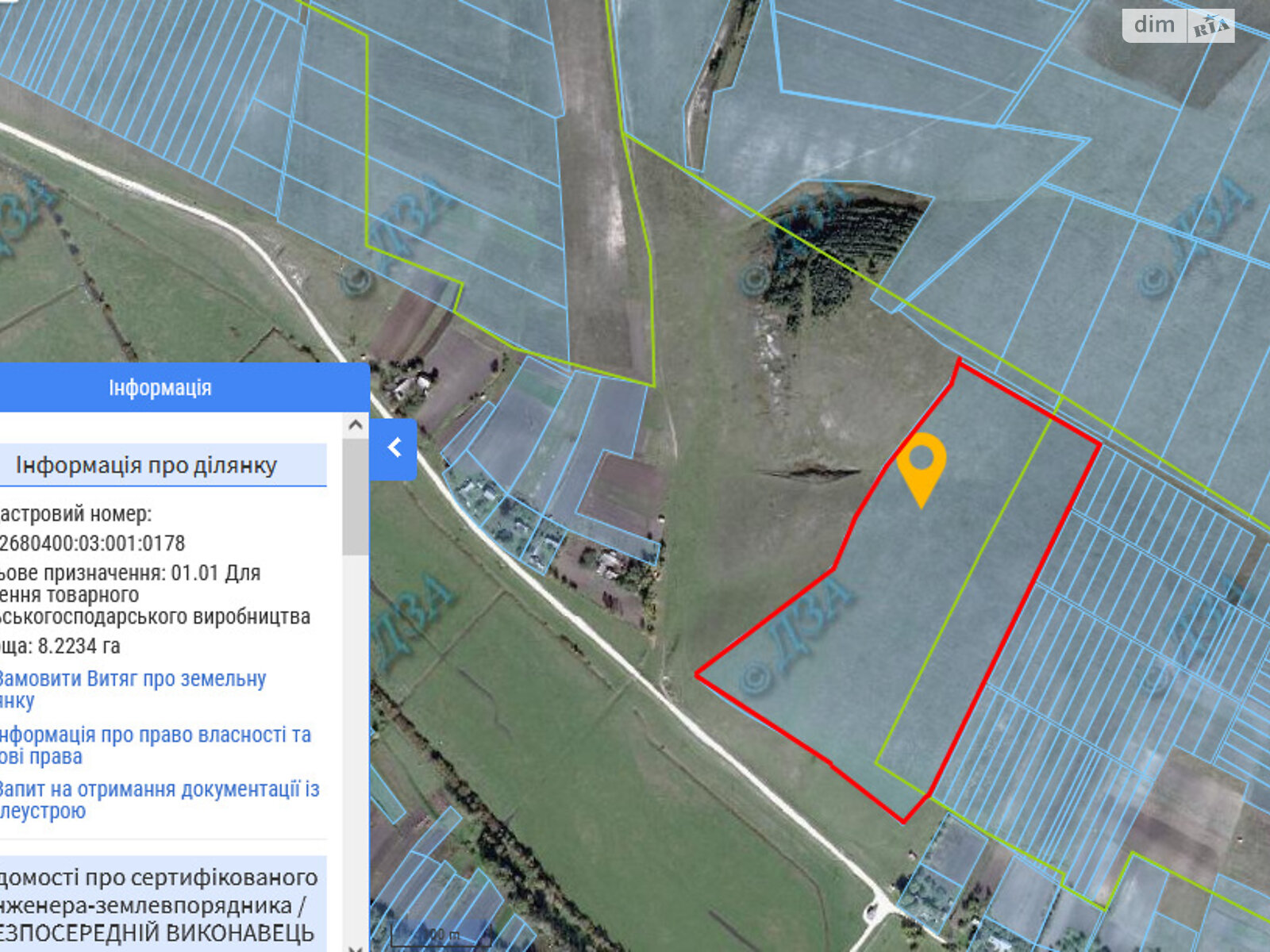Viewport: 1270px width, 952px height.
Task: Click the dim.ria logo watermark
Action: click(x=1178, y=25)
